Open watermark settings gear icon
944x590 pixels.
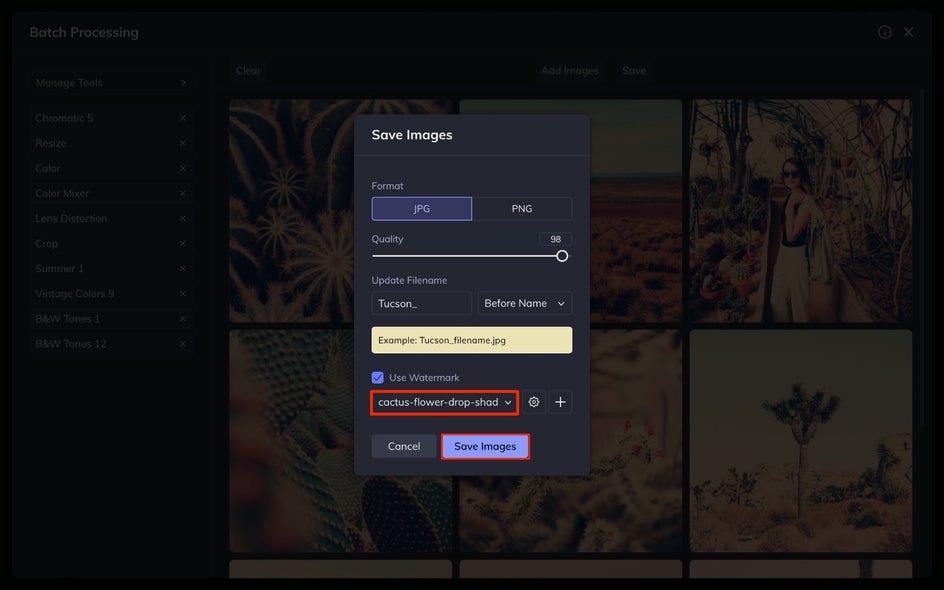(x=533, y=402)
